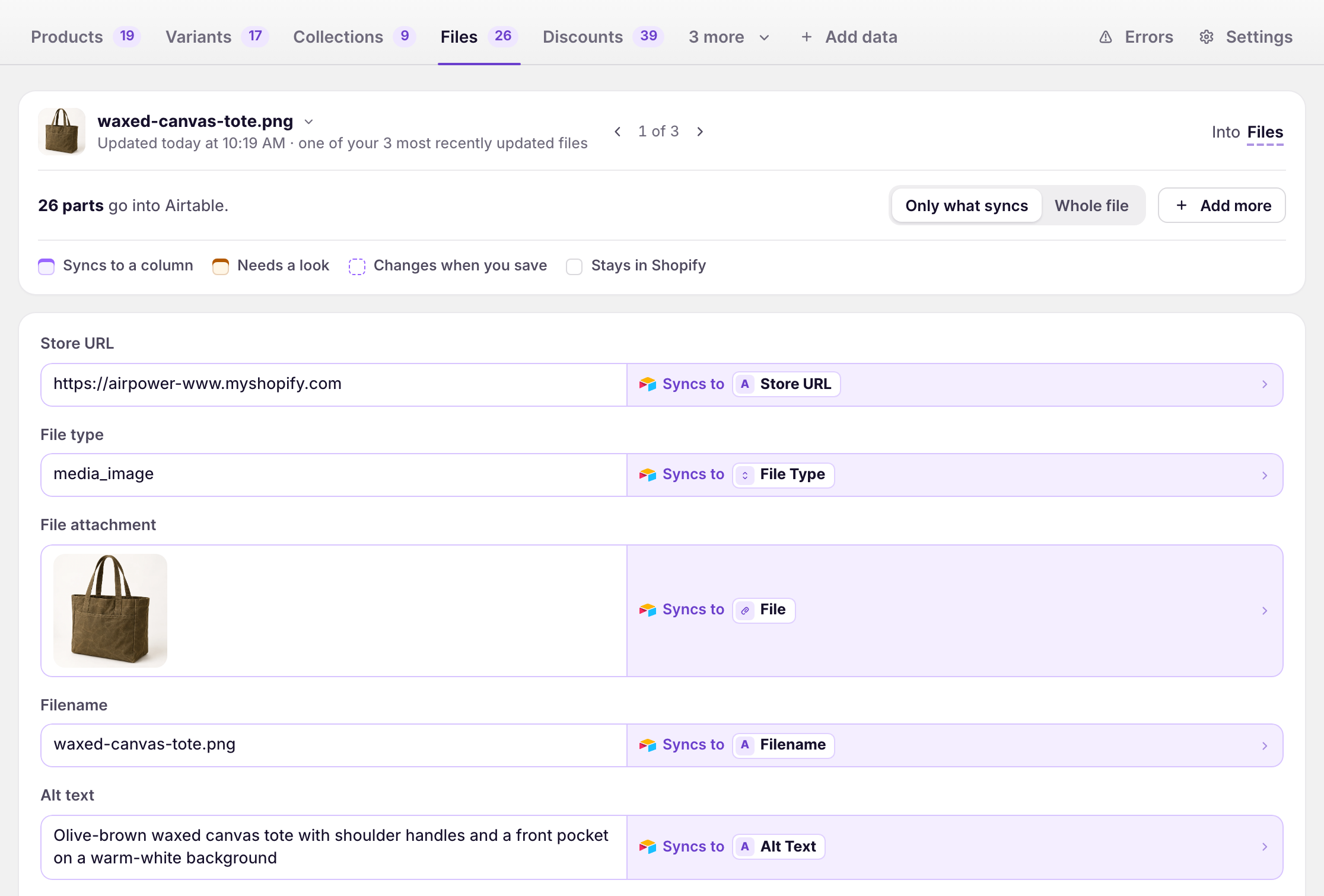Screen dimensions: 1324x896
Task: Click the Needs a look color swatch
Action: pyautogui.click(x=220, y=266)
